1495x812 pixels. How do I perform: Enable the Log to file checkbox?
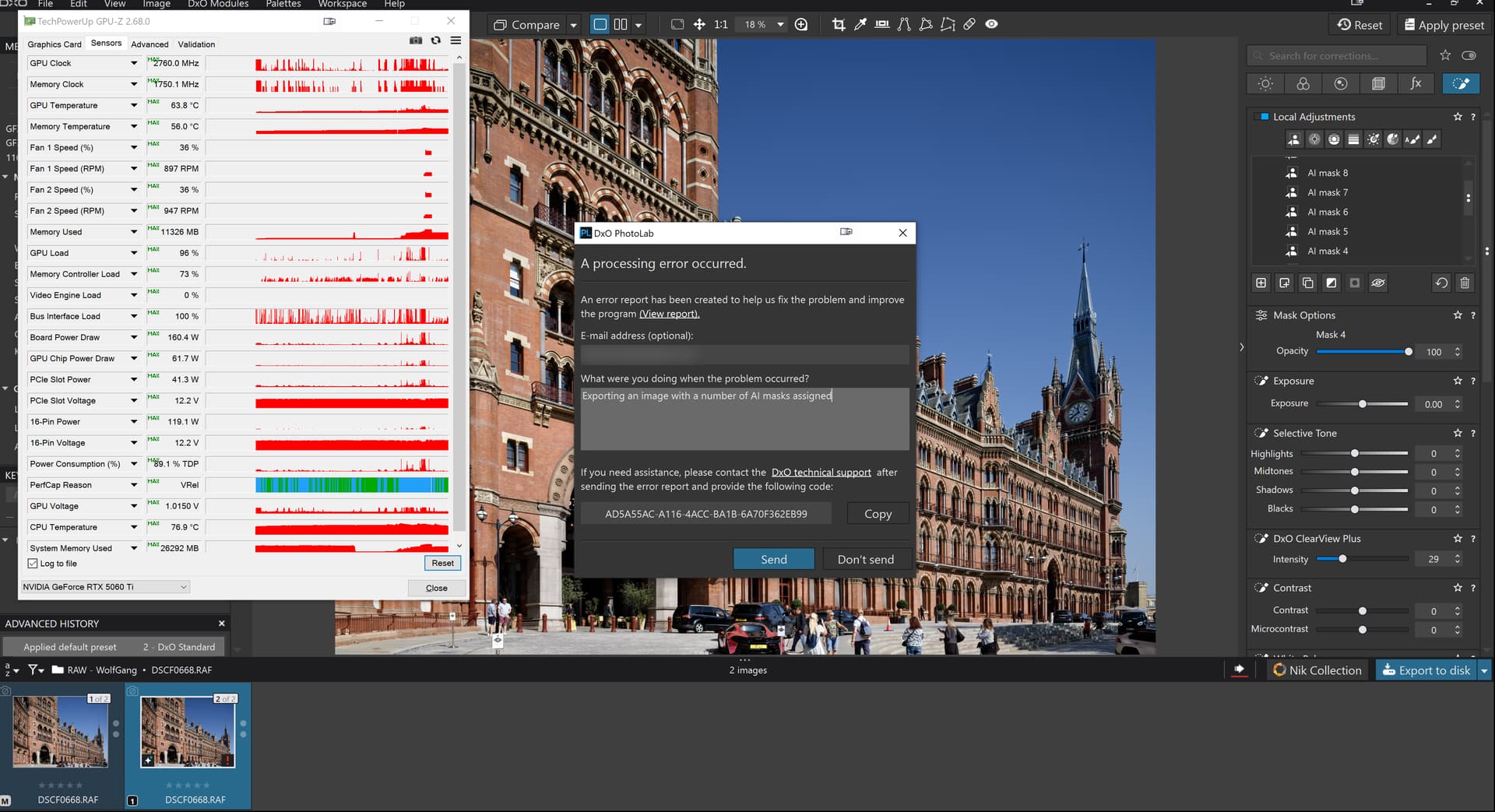(x=33, y=564)
